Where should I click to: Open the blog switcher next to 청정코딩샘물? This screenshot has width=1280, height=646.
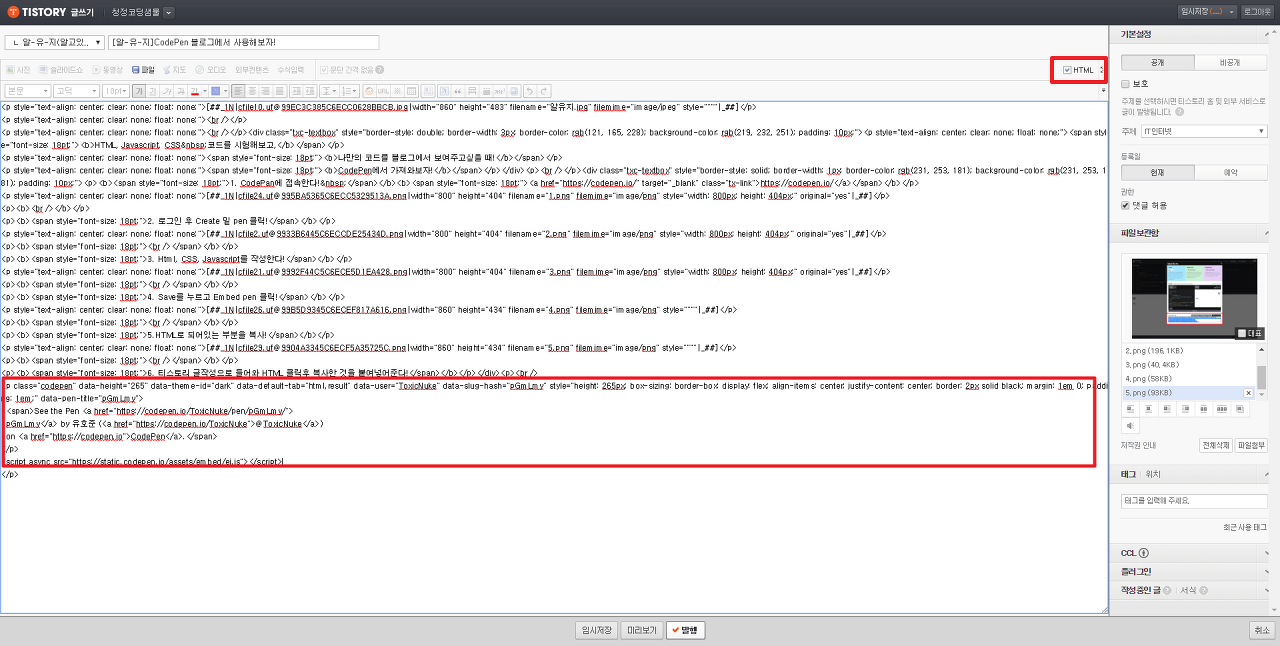pos(168,12)
